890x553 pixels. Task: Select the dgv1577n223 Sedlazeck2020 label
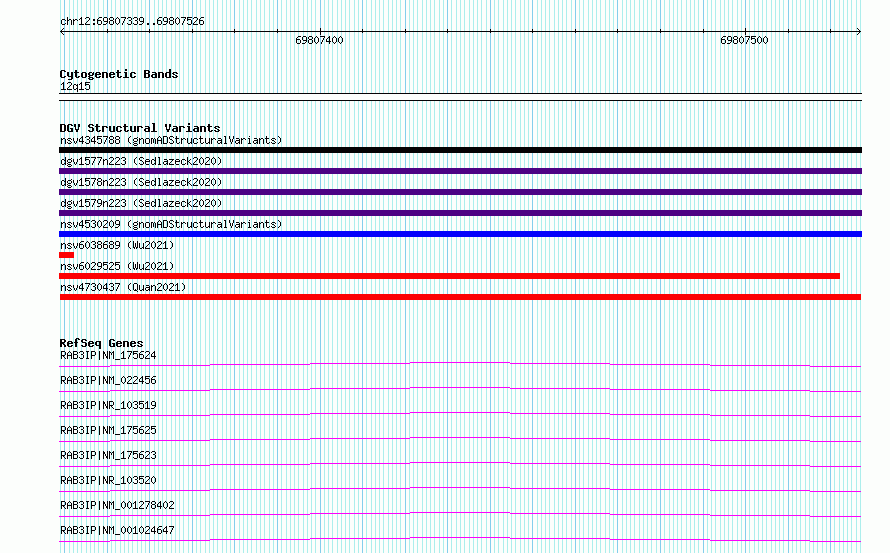tap(141, 161)
